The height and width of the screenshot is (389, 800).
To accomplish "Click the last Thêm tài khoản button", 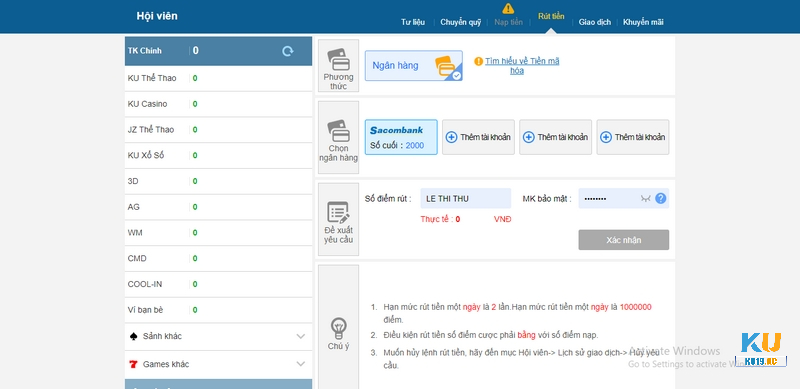I will coord(633,137).
